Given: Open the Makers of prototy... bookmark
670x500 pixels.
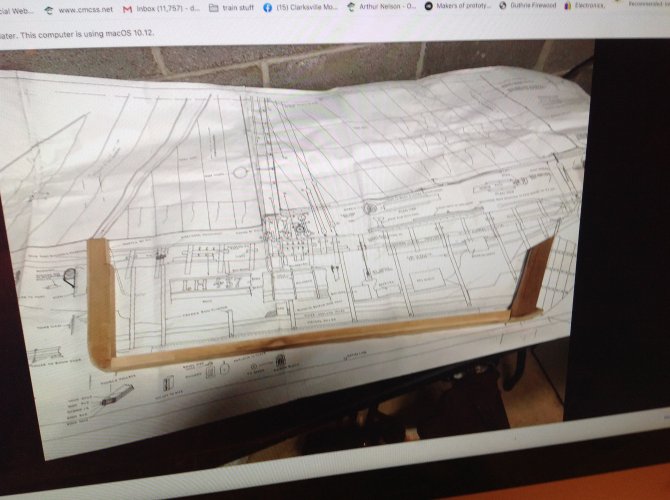Looking at the screenshot, I should 458,6.
